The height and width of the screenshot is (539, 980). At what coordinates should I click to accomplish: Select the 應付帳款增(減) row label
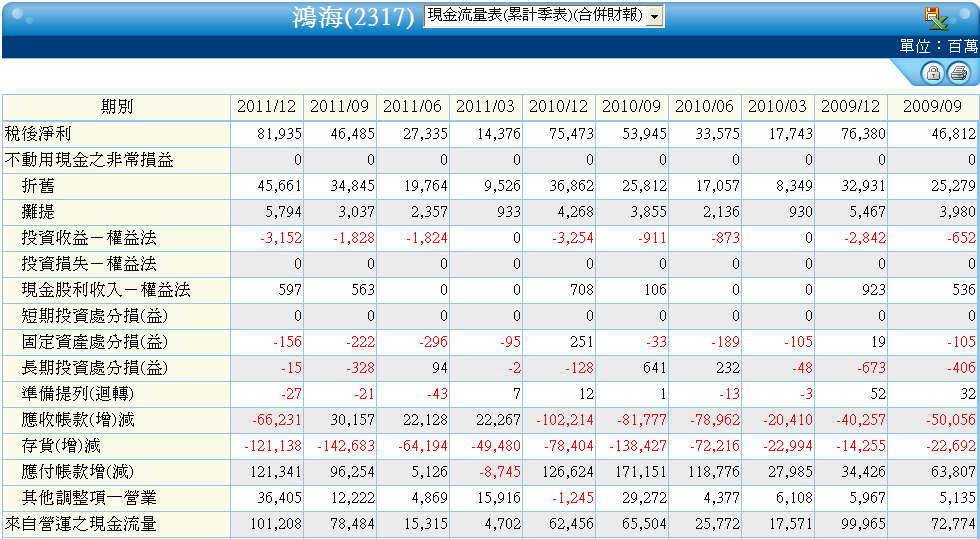tap(78, 472)
